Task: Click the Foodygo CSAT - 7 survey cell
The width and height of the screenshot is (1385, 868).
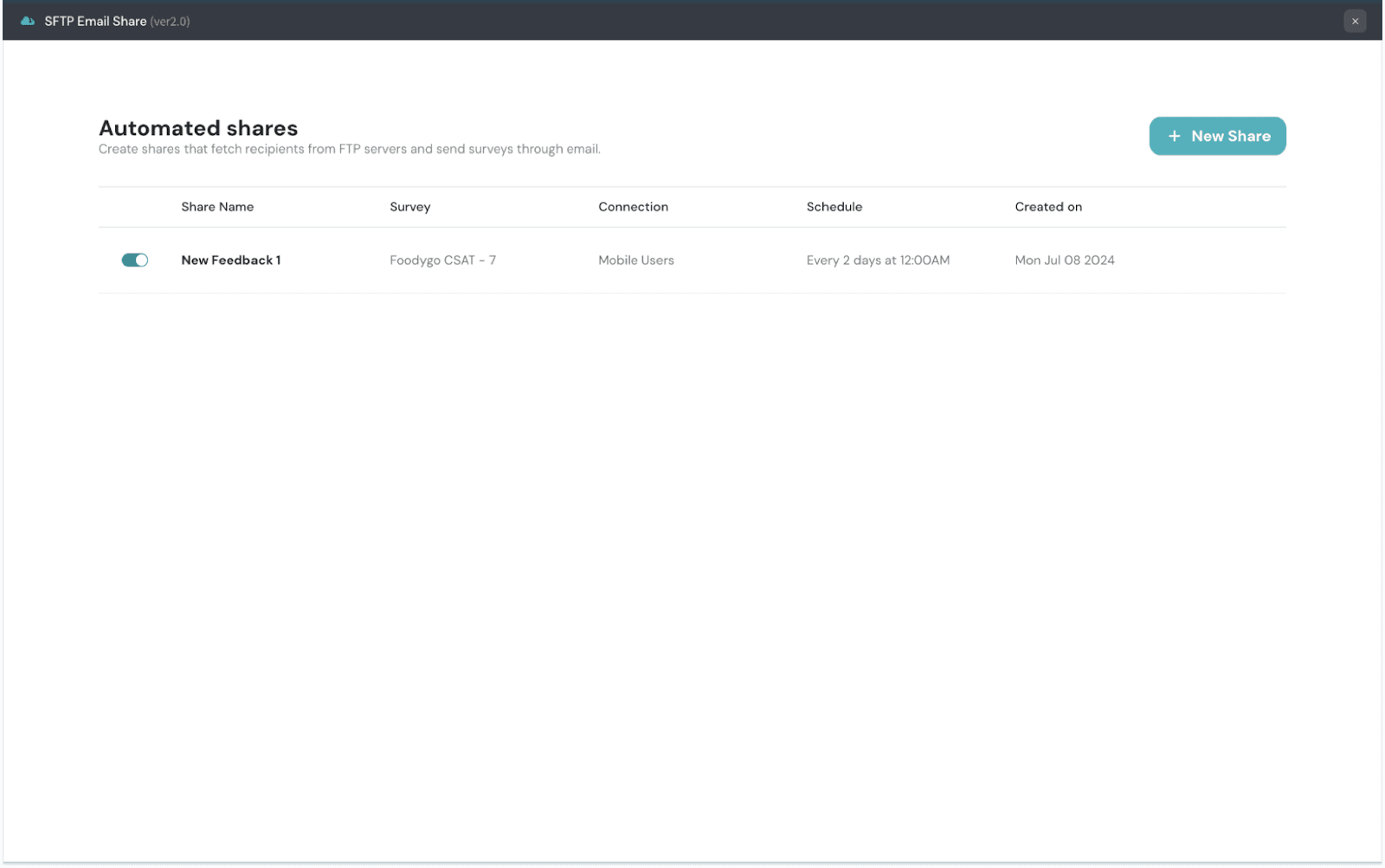Action: coord(442,260)
